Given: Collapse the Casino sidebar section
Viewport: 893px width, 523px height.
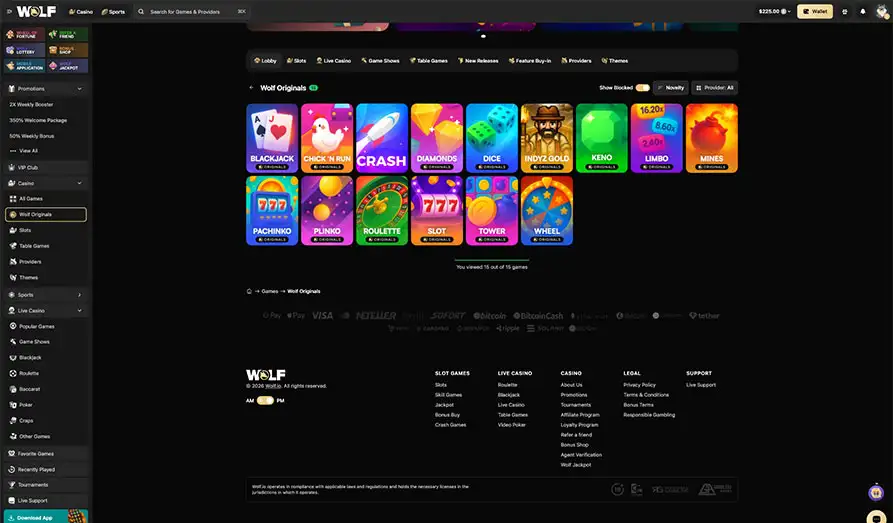Looking at the screenshot, I should [x=79, y=183].
